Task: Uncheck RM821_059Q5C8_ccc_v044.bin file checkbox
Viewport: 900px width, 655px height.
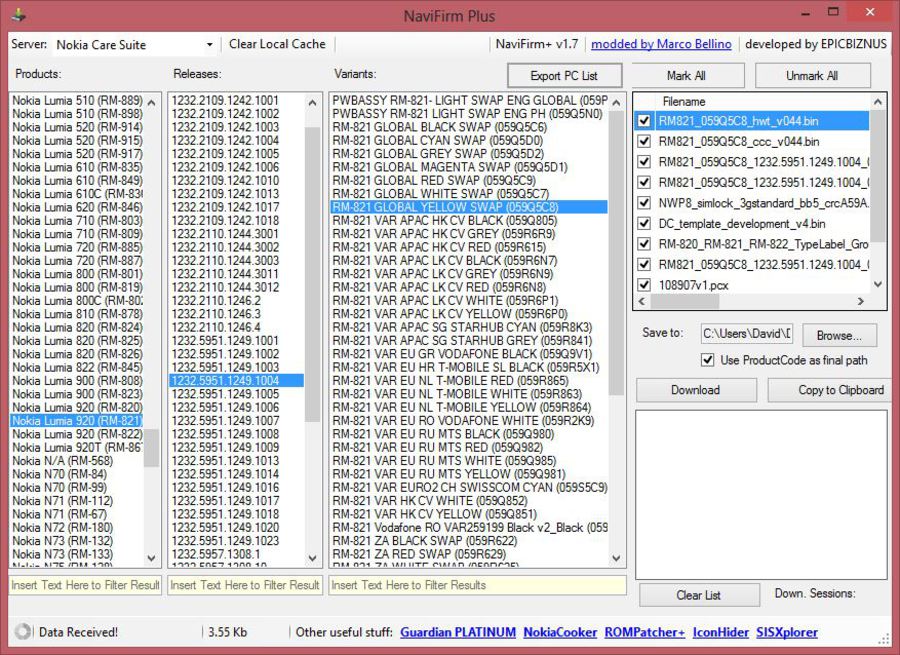Action: pyautogui.click(x=644, y=141)
